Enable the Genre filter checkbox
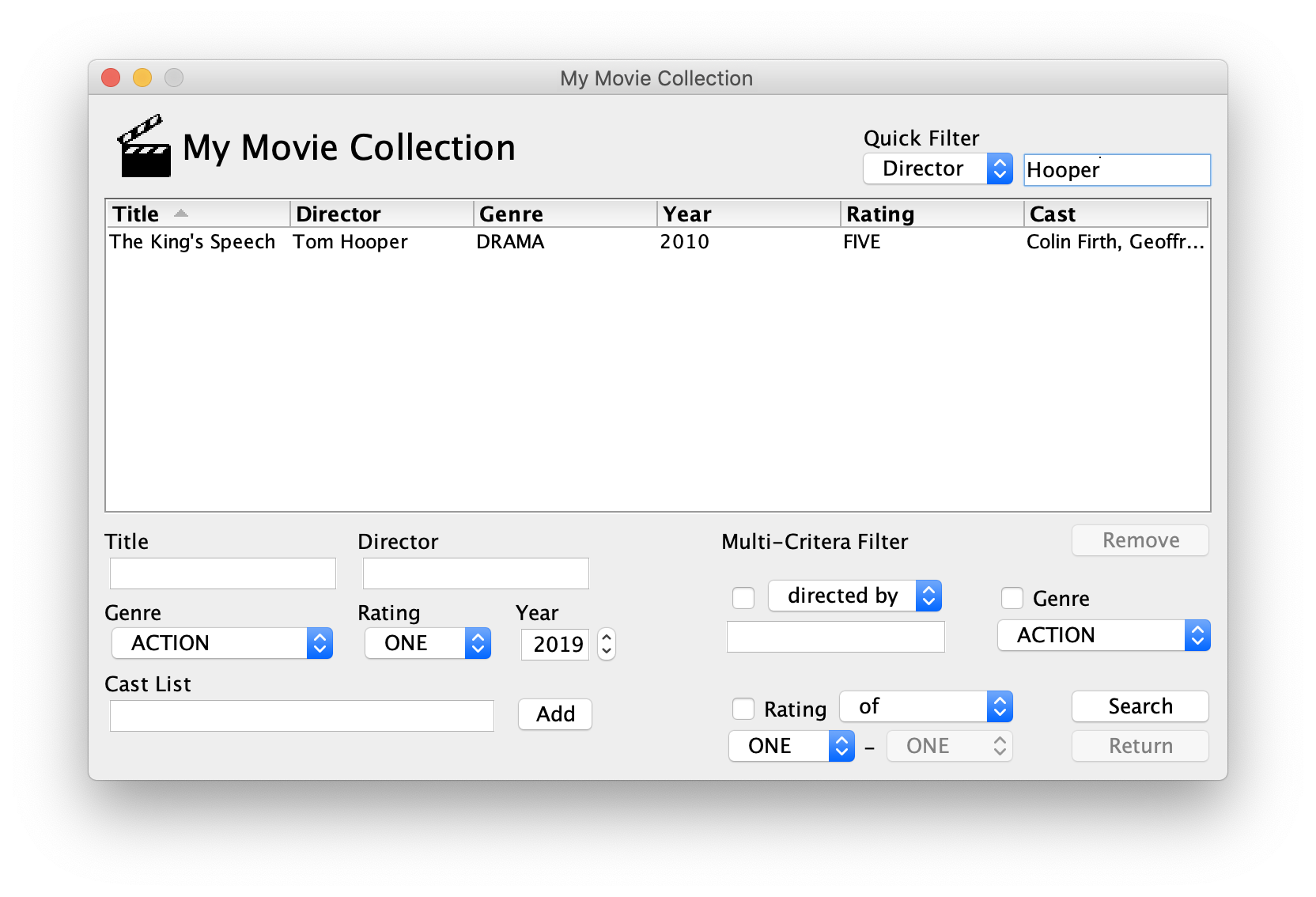The height and width of the screenshot is (897, 1316). (x=1012, y=597)
